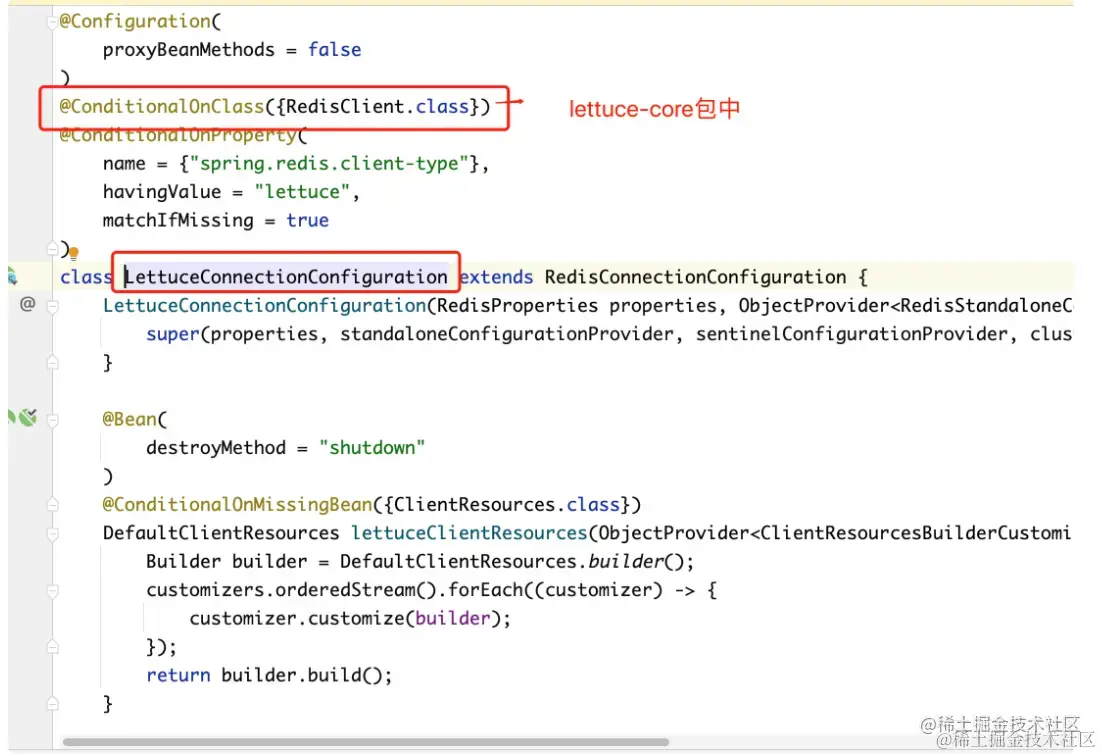Click the "shutdown" string literal
This screenshot has width=1102, height=756.
click(372, 448)
